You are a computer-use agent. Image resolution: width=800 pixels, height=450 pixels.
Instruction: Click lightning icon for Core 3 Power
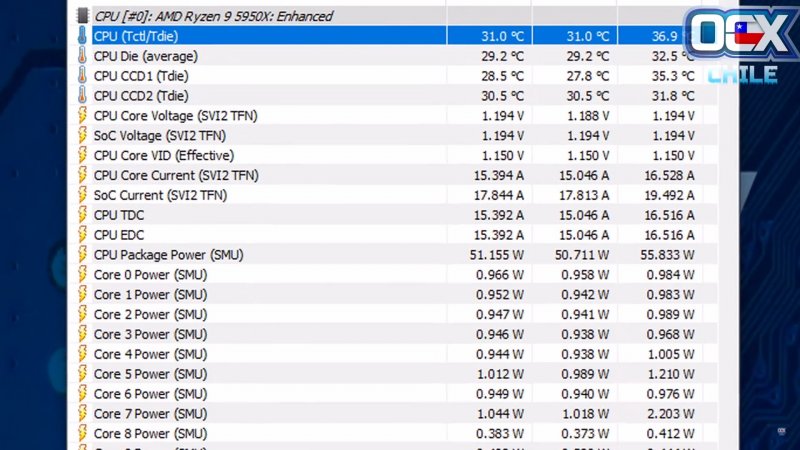point(82,334)
